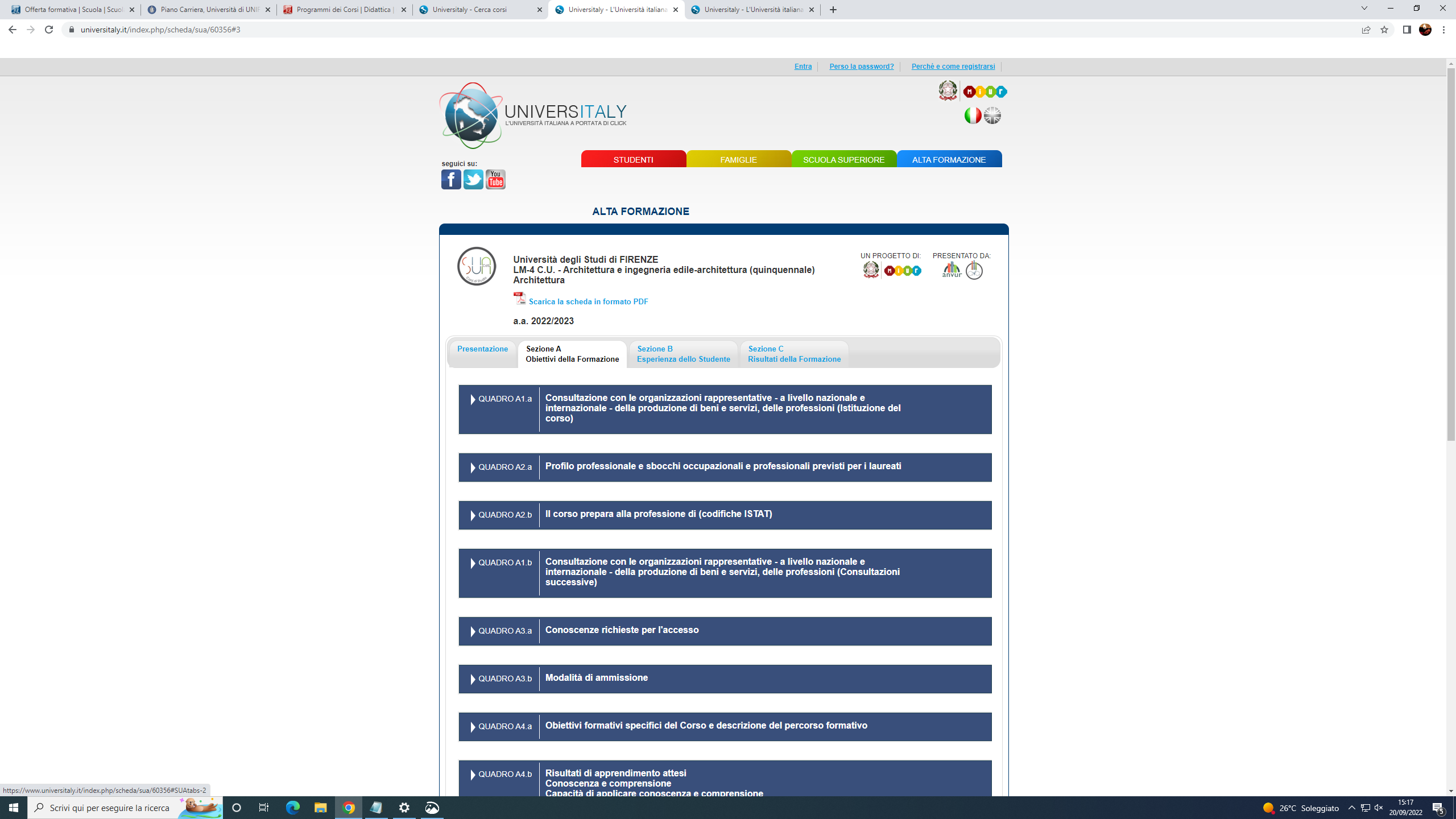Click Perso la password link

(x=862, y=67)
